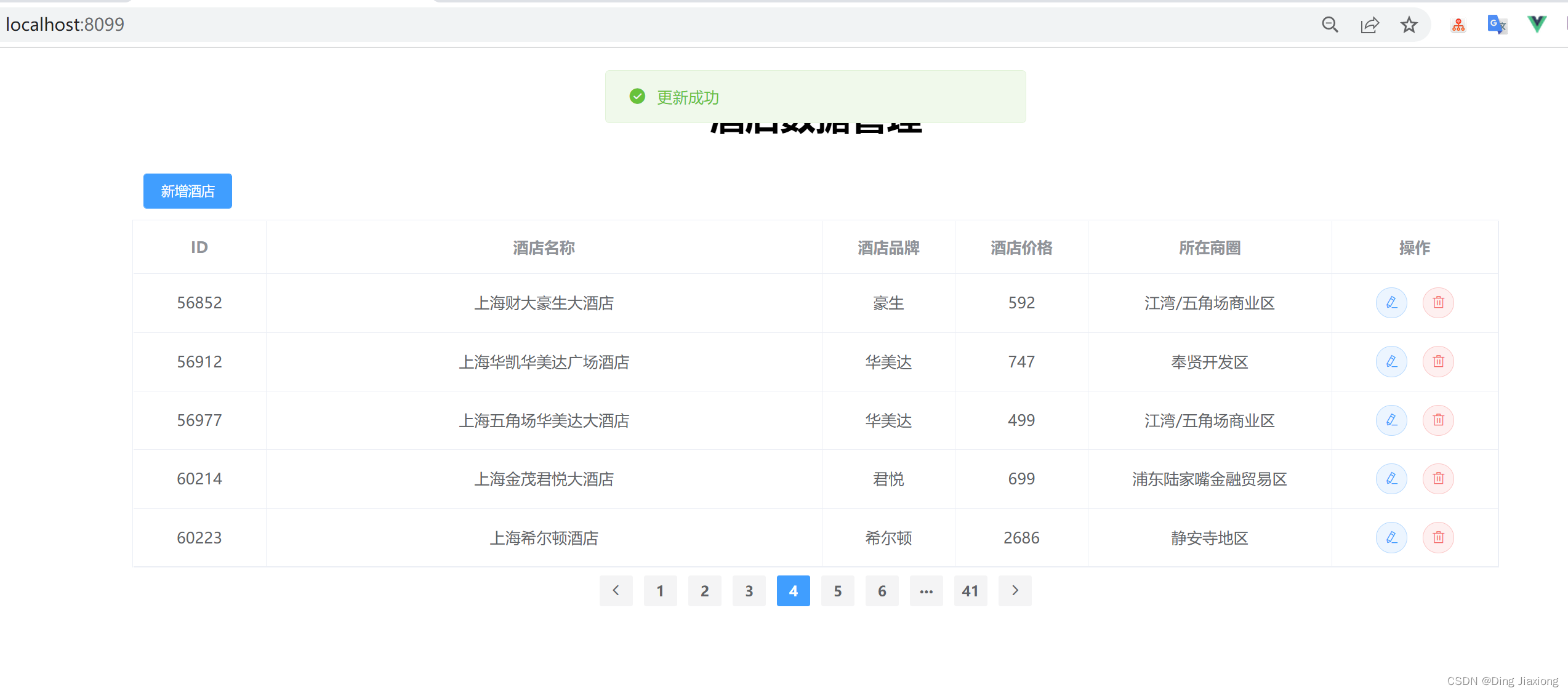
Task: Go to next page arrow
Action: 1015,591
